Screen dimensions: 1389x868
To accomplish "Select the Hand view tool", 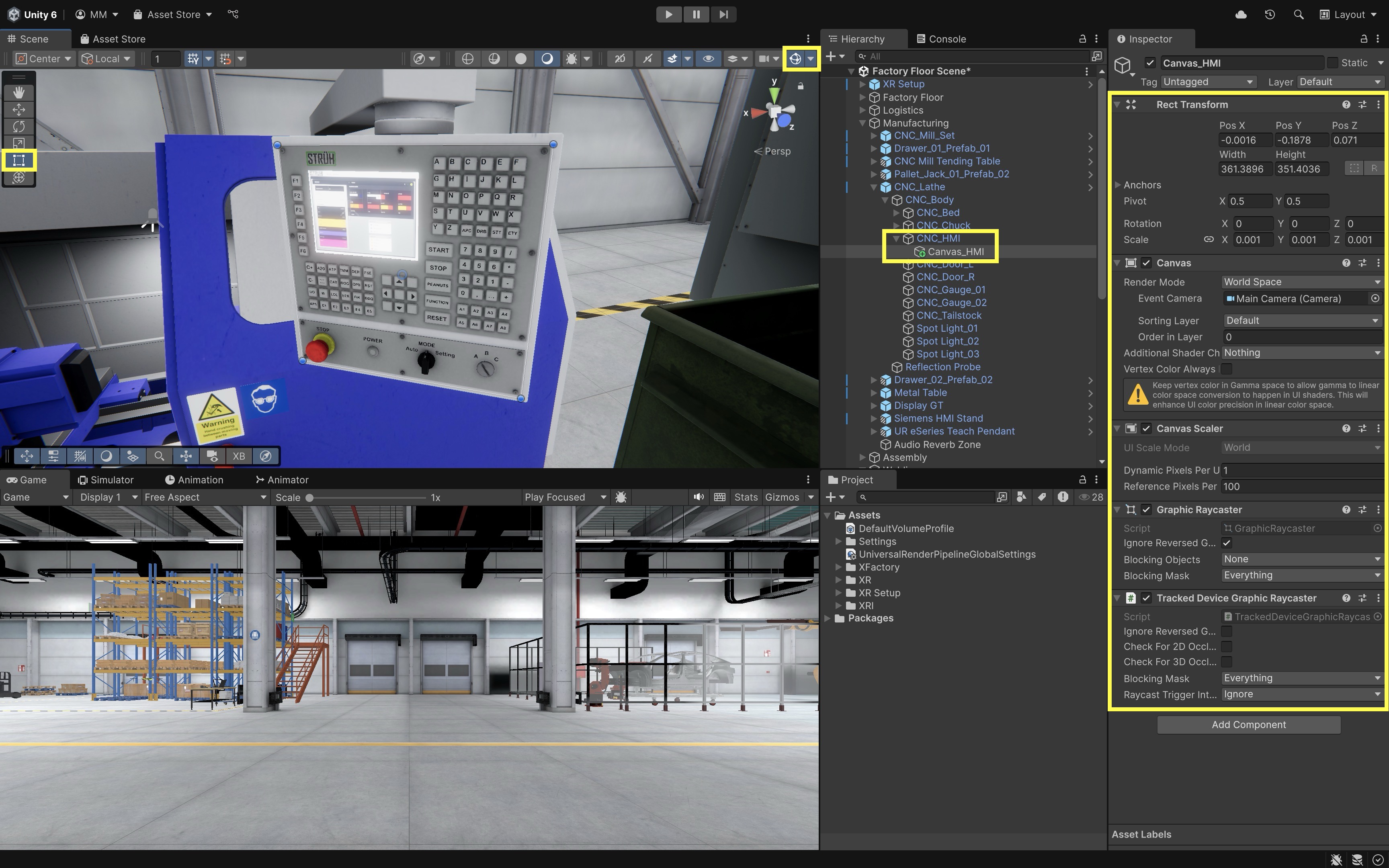I will (18, 92).
